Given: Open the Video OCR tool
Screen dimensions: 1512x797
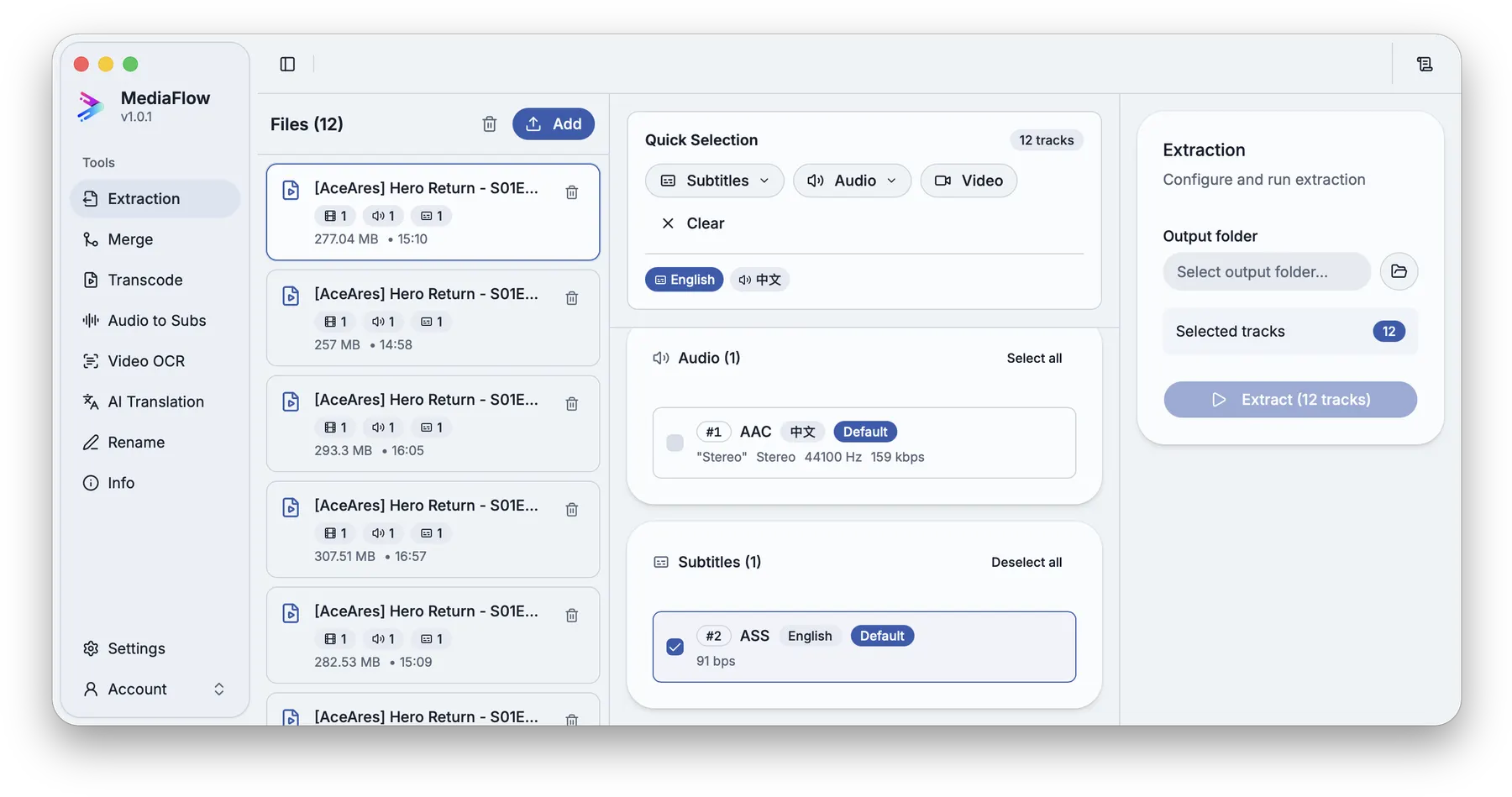Looking at the screenshot, I should click(x=155, y=361).
